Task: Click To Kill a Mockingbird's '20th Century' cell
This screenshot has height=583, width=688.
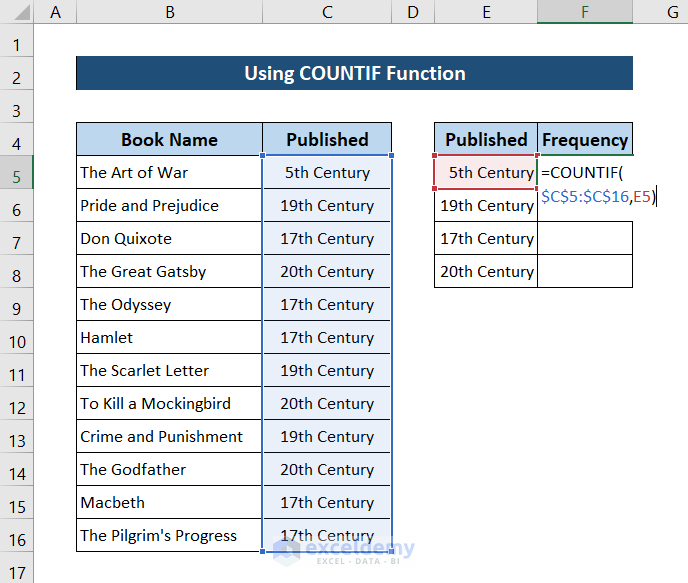Action: click(x=327, y=403)
